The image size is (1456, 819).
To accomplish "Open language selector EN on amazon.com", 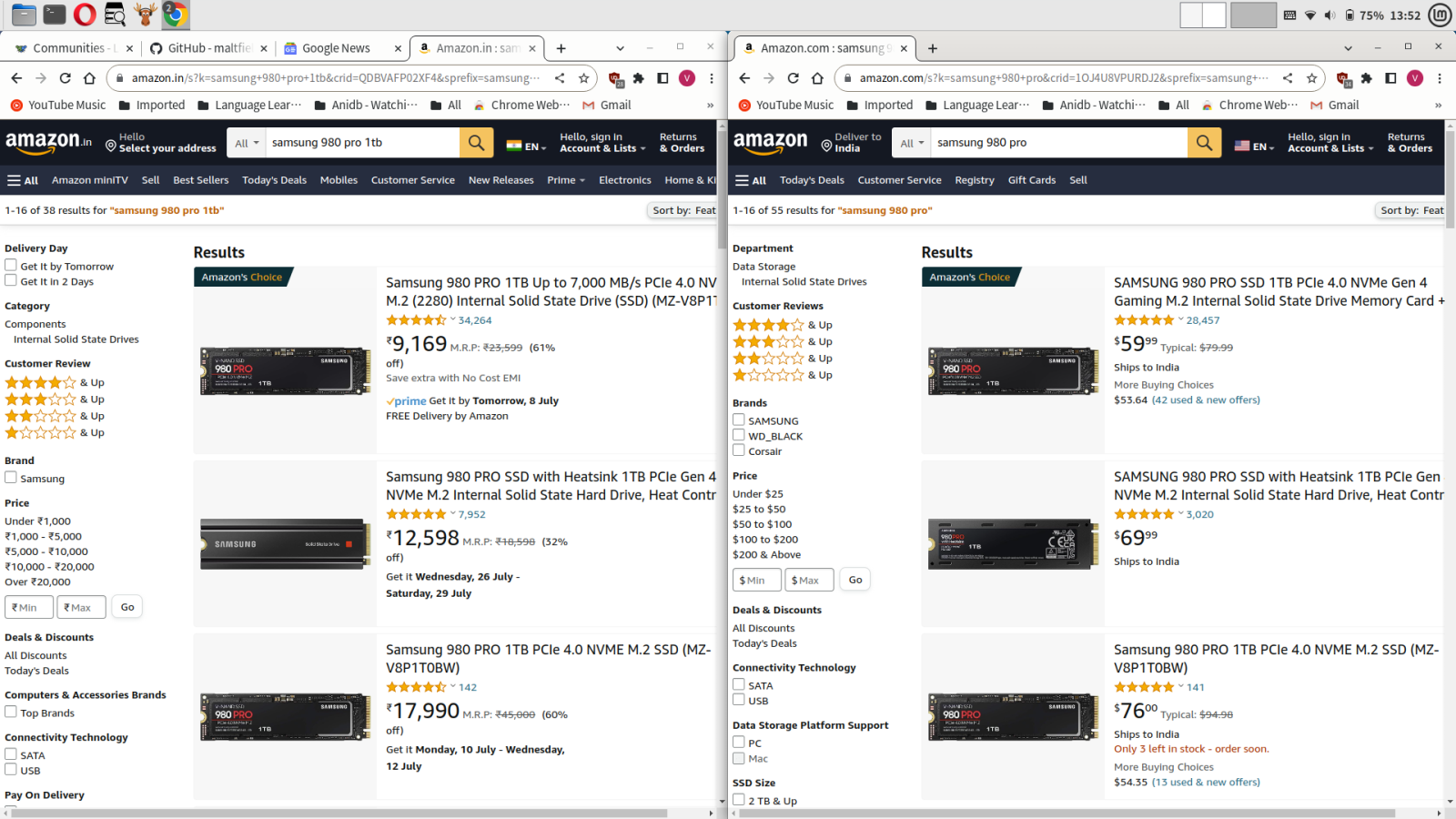I will [1254, 146].
